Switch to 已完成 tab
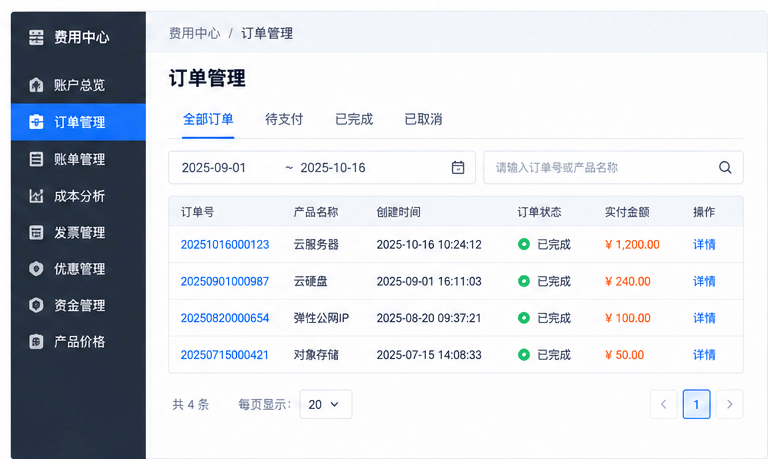This screenshot has height=459, width=768. [x=354, y=119]
